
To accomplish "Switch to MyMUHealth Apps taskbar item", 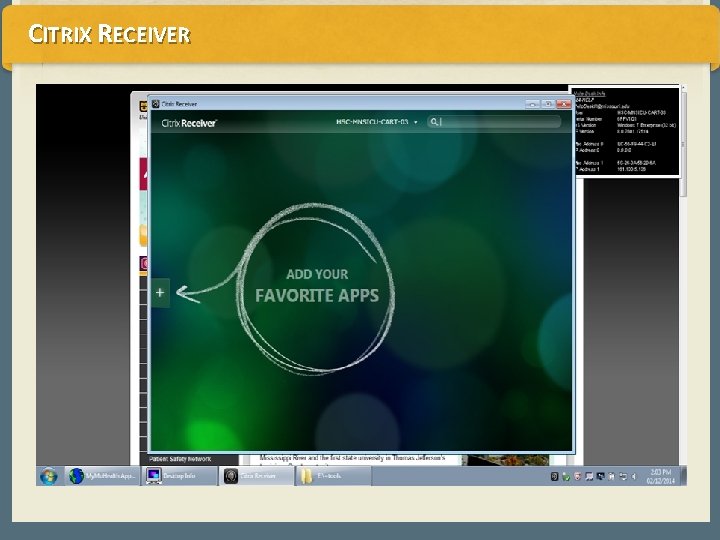I will tap(102, 476).
